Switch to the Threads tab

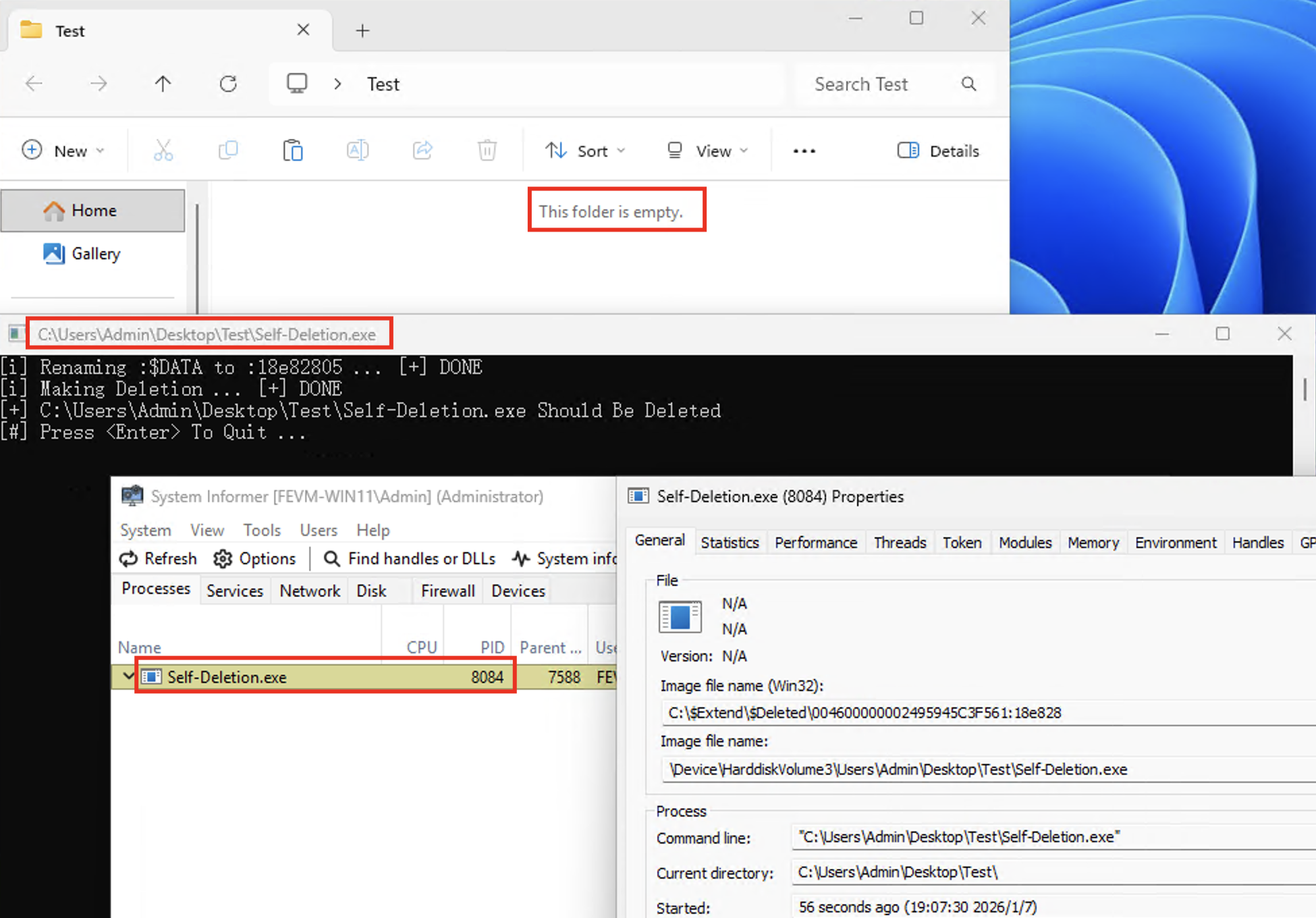point(900,543)
